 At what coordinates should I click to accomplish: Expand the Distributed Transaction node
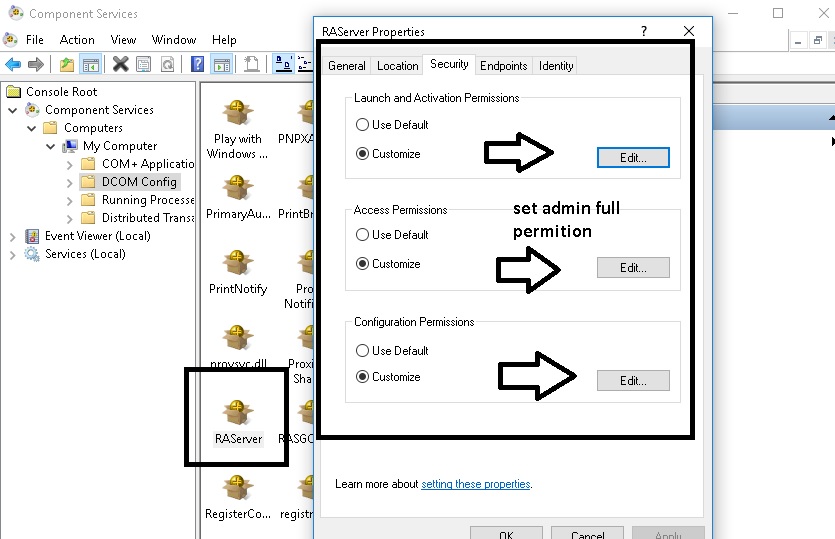(70, 219)
